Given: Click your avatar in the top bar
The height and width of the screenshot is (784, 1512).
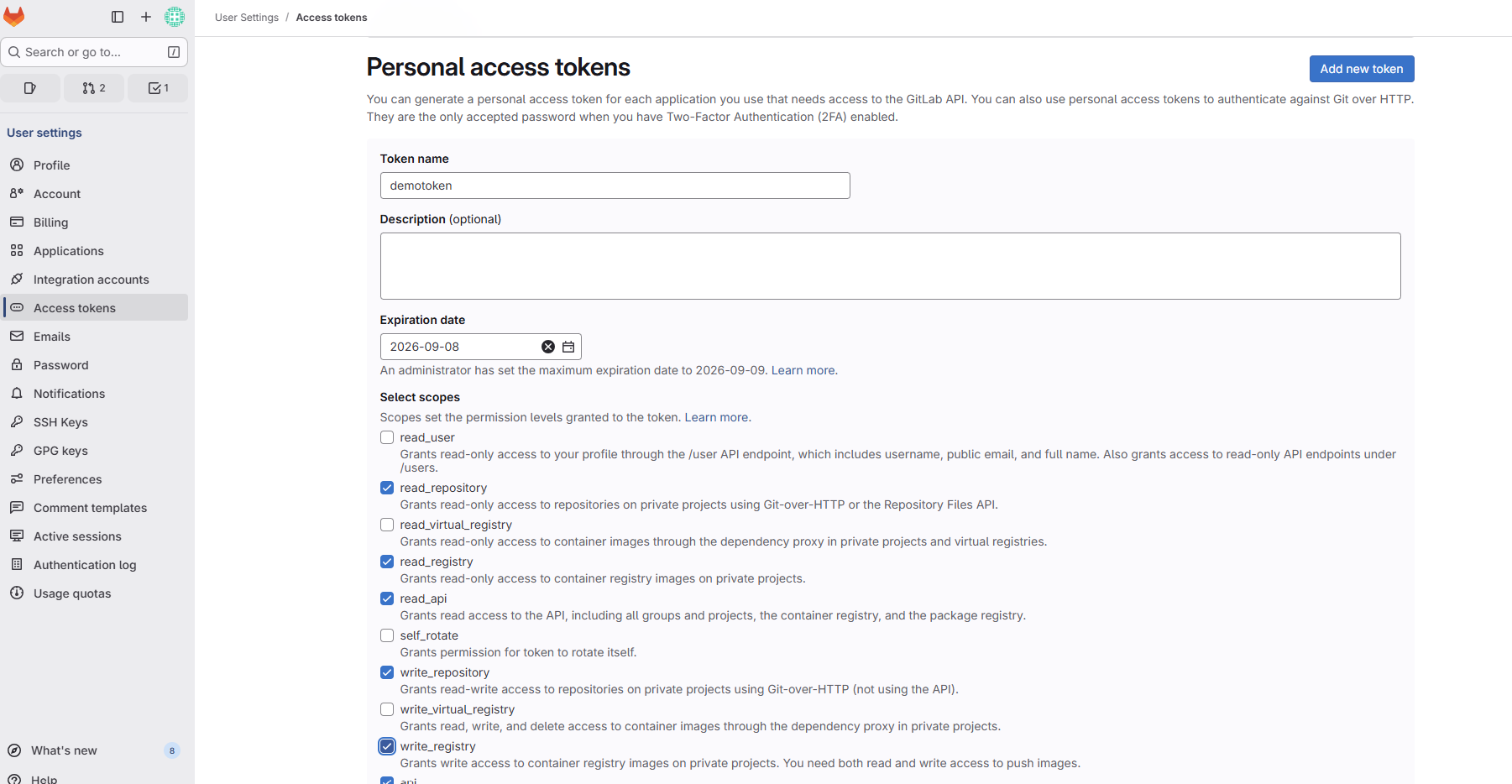Looking at the screenshot, I should tap(174, 16).
